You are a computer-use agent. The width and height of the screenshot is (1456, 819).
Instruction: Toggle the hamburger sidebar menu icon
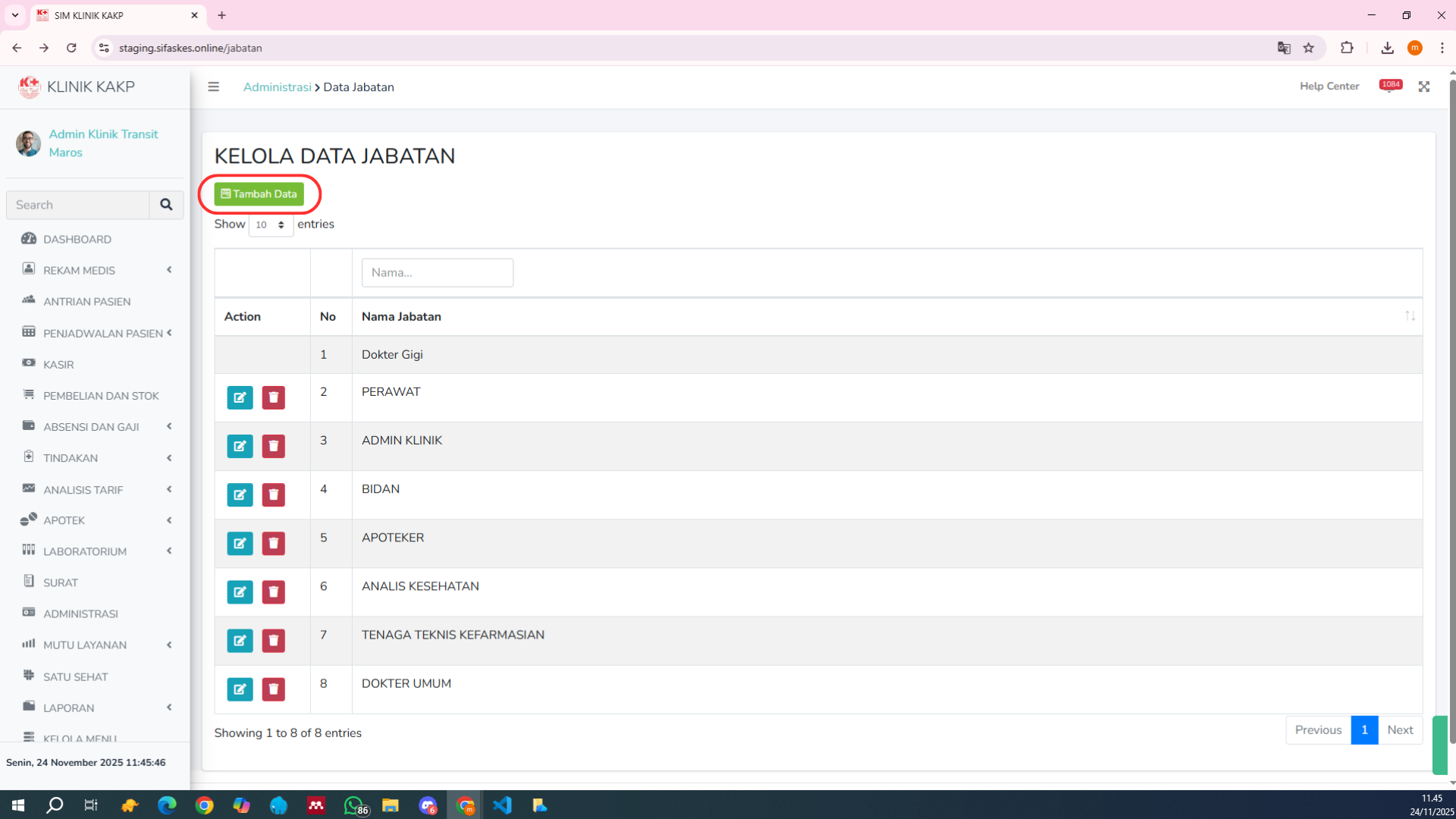[214, 87]
